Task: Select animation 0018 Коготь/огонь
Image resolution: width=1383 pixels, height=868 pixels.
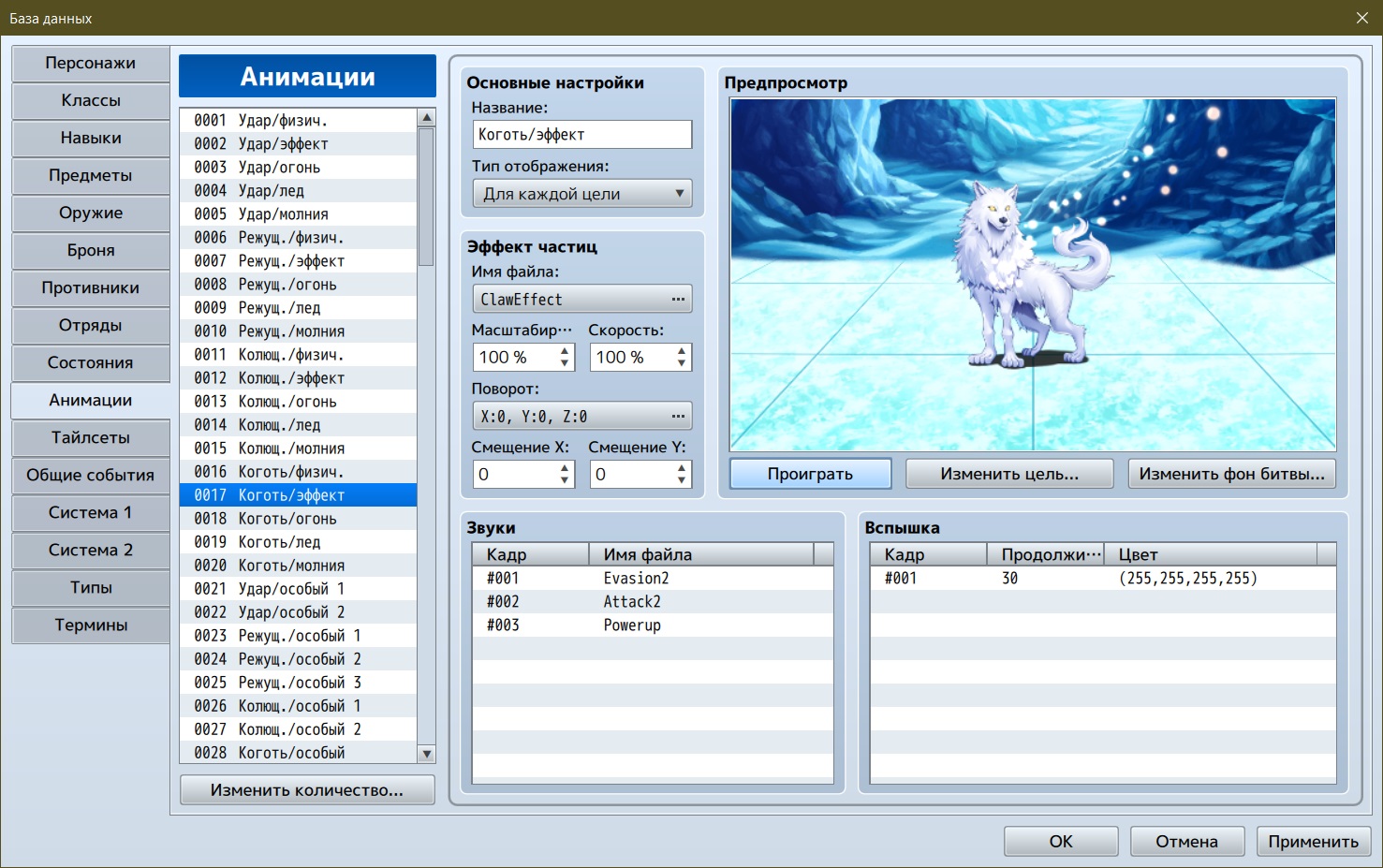Action: 298,519
